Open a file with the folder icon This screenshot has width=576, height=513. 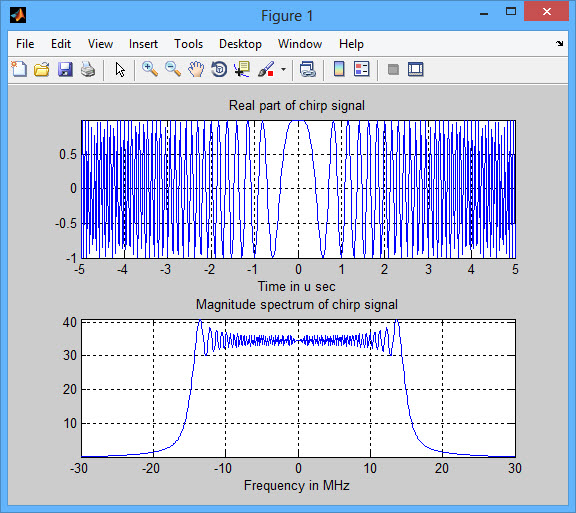(x=42, y=69)
